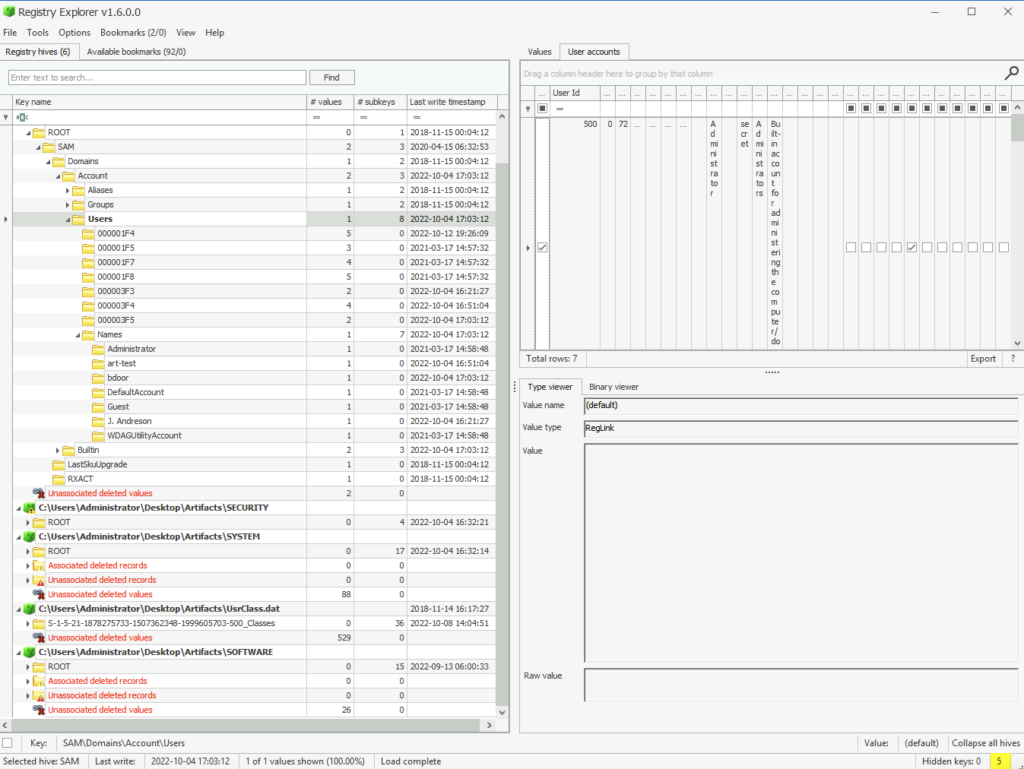Click the folder icon beside 000003F5 key

point(88,321)
